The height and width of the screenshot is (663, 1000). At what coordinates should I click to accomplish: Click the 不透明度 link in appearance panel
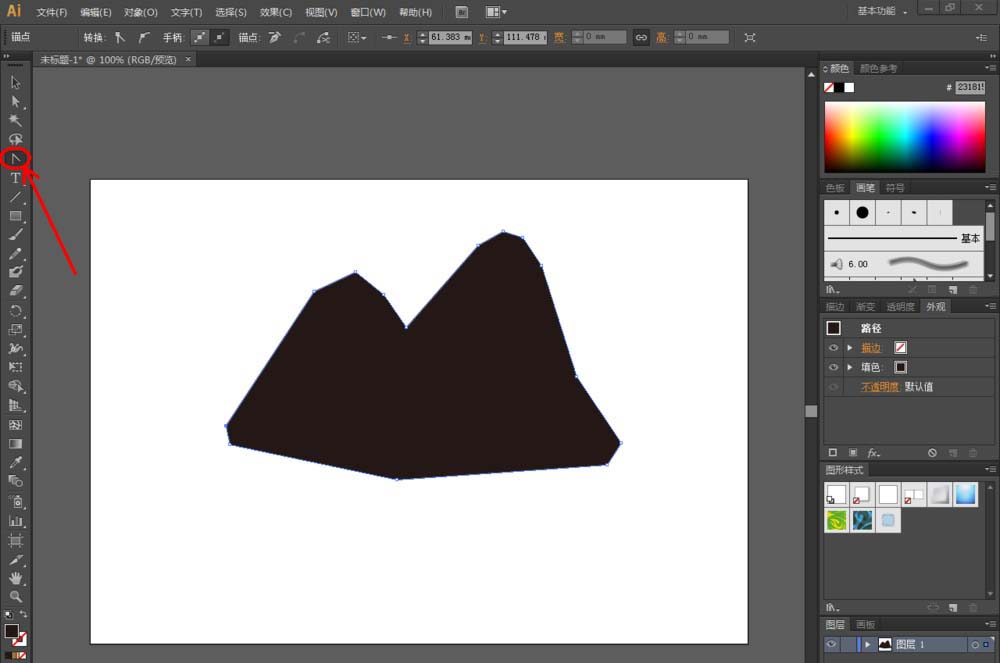coord(879,387)
